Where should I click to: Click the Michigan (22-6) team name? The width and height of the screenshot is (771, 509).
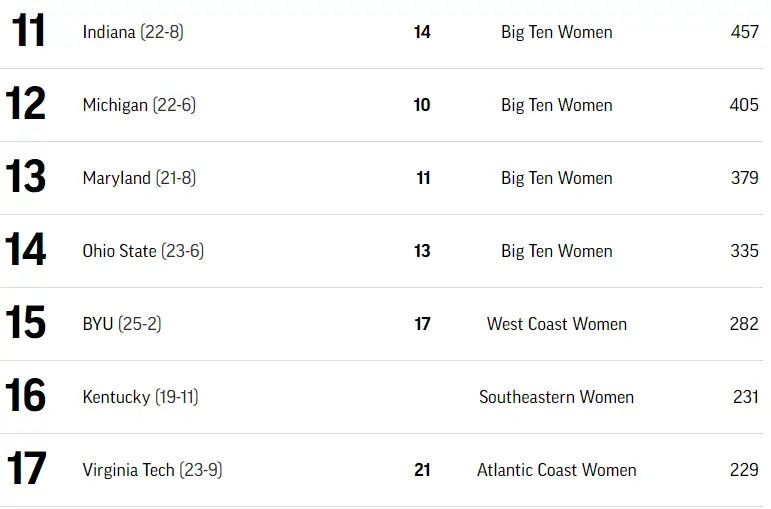click(139, 105)
